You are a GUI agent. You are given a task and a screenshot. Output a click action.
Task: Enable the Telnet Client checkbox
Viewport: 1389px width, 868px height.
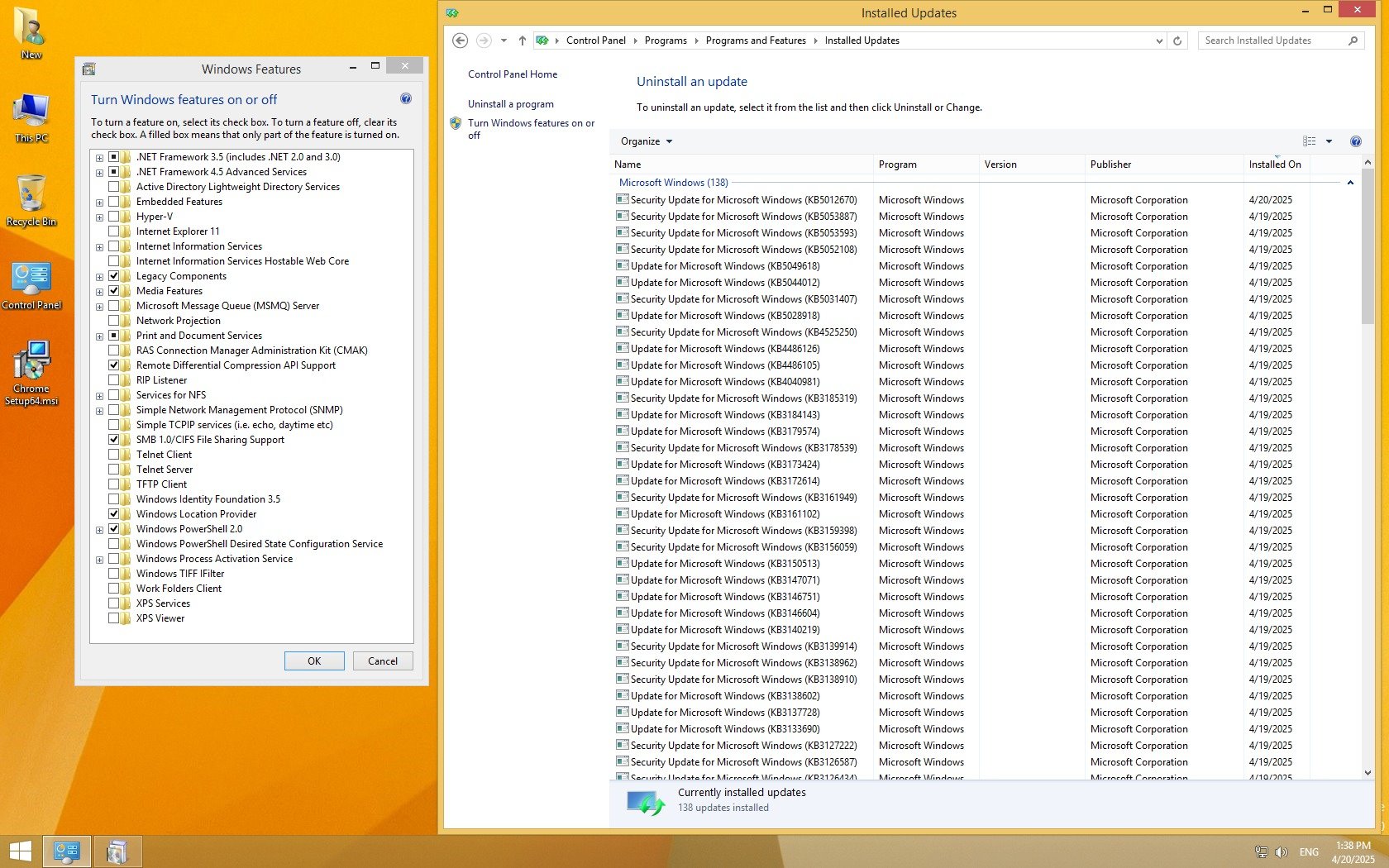pyautogui.click(x=114, y=455)
